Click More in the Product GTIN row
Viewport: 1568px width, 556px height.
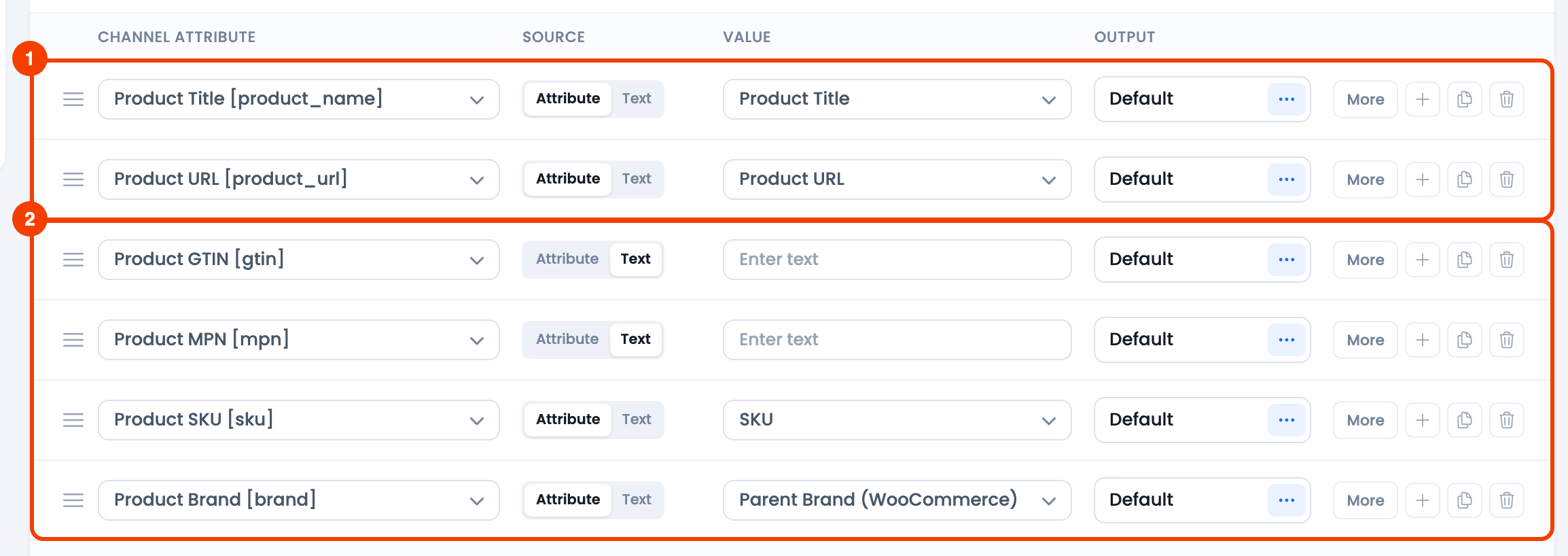(1366, 260)
